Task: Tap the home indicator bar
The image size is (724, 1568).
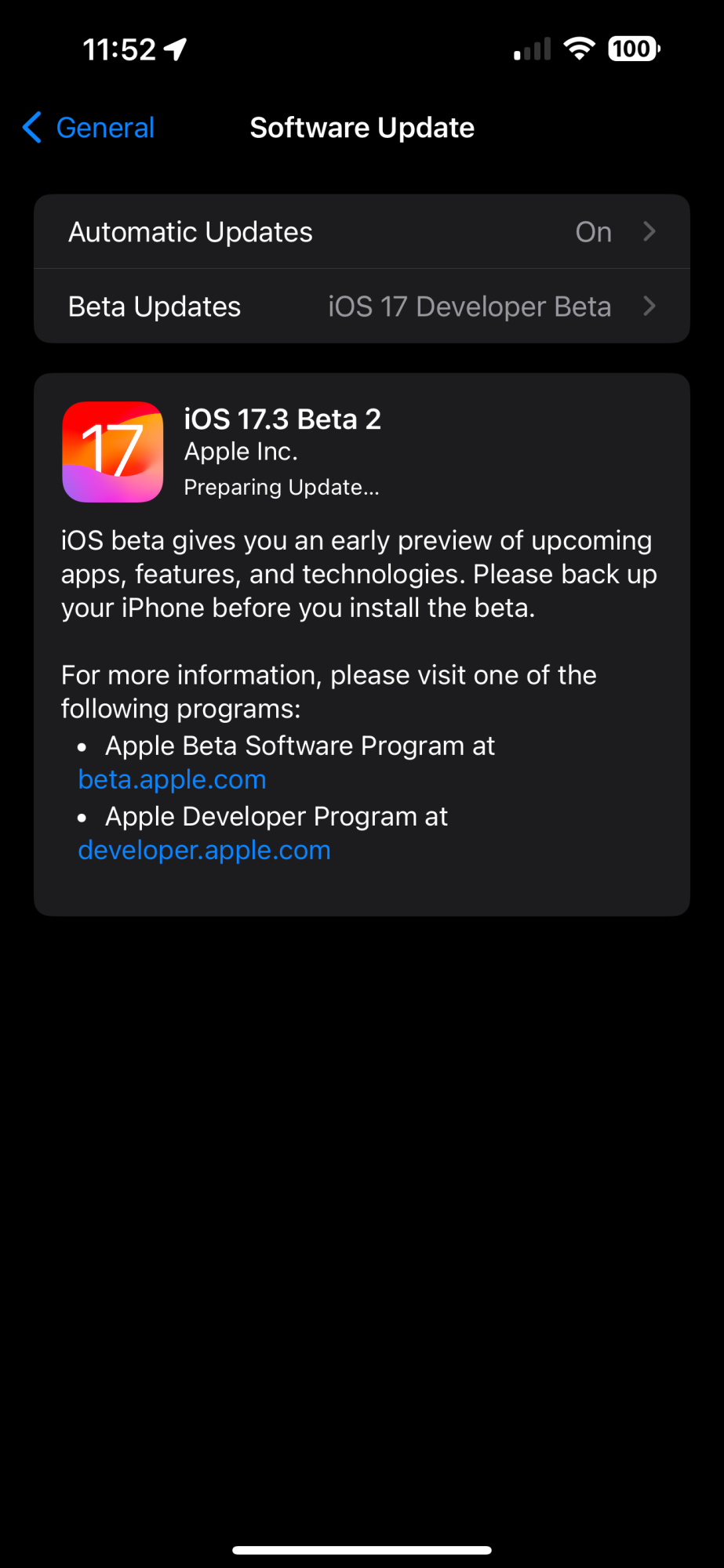Action: [362, 1550]
